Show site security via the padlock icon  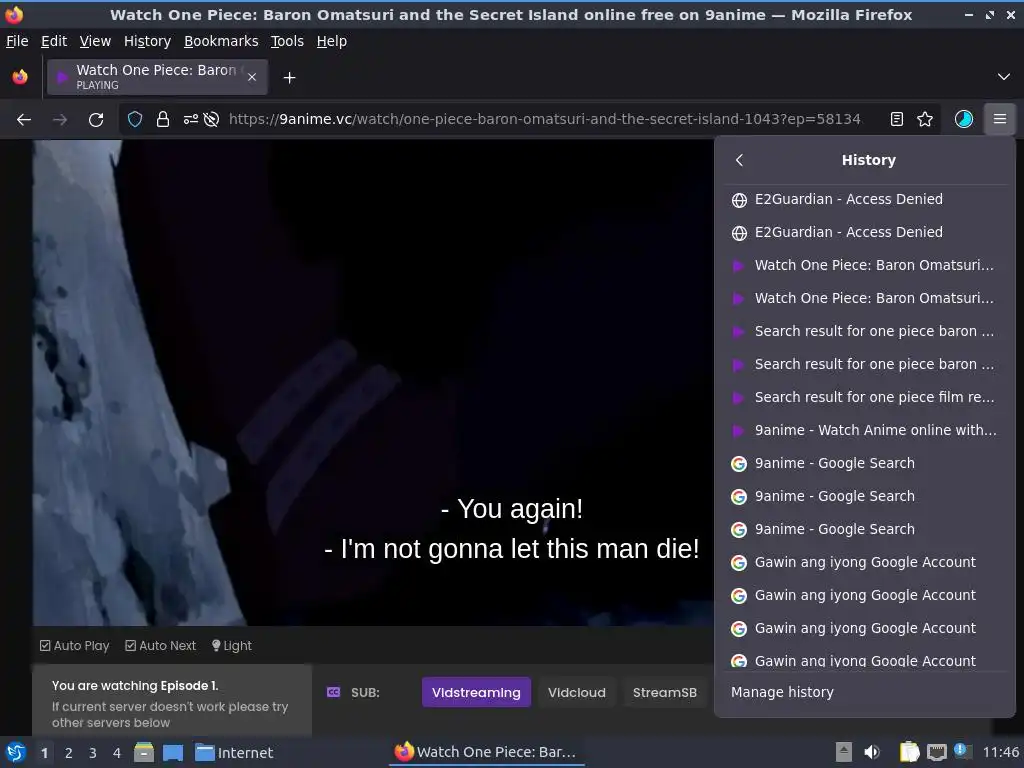163,120
